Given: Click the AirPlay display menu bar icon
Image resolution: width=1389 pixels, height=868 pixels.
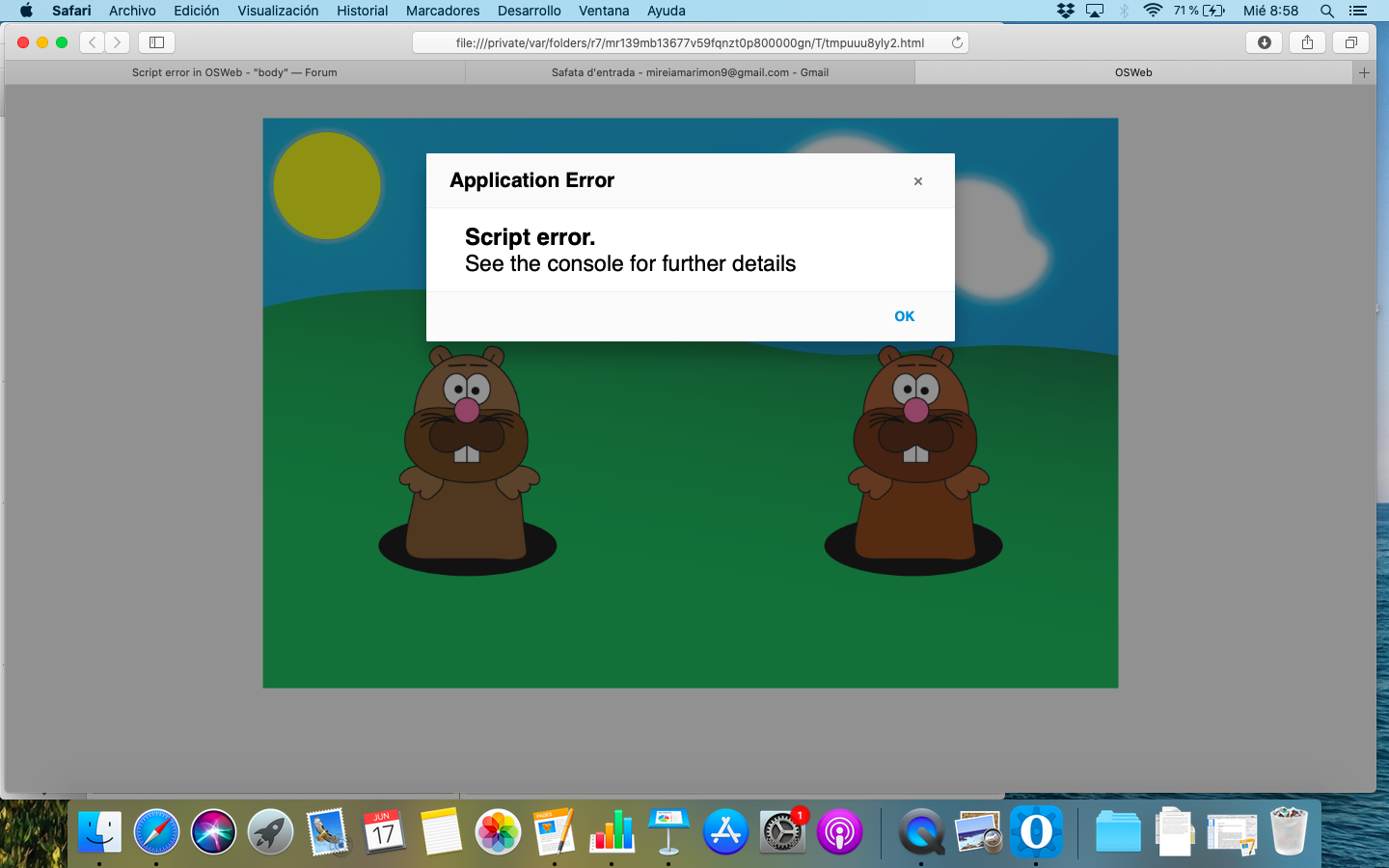Looking at the screenshot, I should (x=1094, y=11).
